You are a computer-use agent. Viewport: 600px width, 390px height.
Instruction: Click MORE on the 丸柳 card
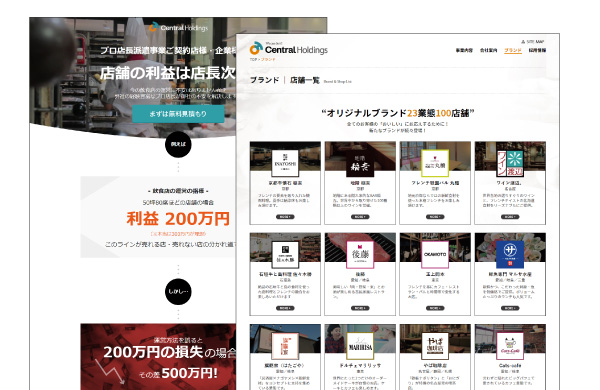[435, 217]
